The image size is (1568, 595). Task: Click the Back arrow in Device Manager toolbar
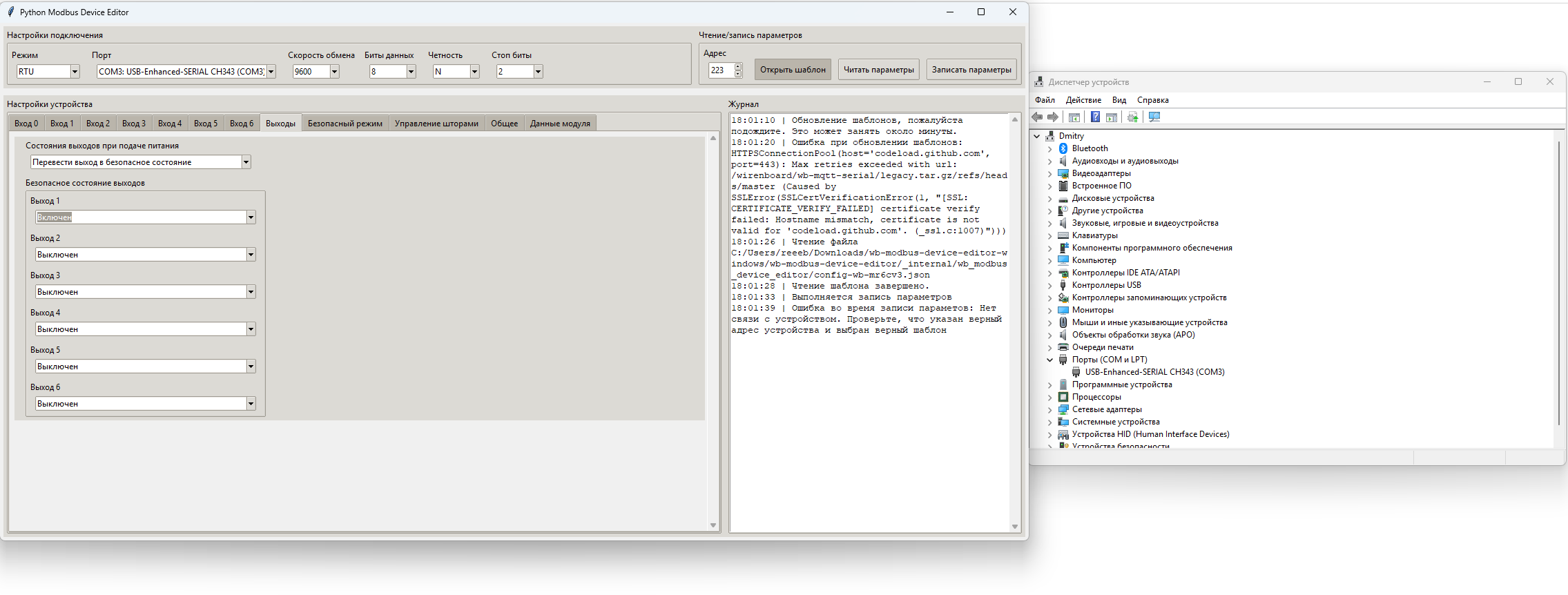click(x=1037, y=117)
